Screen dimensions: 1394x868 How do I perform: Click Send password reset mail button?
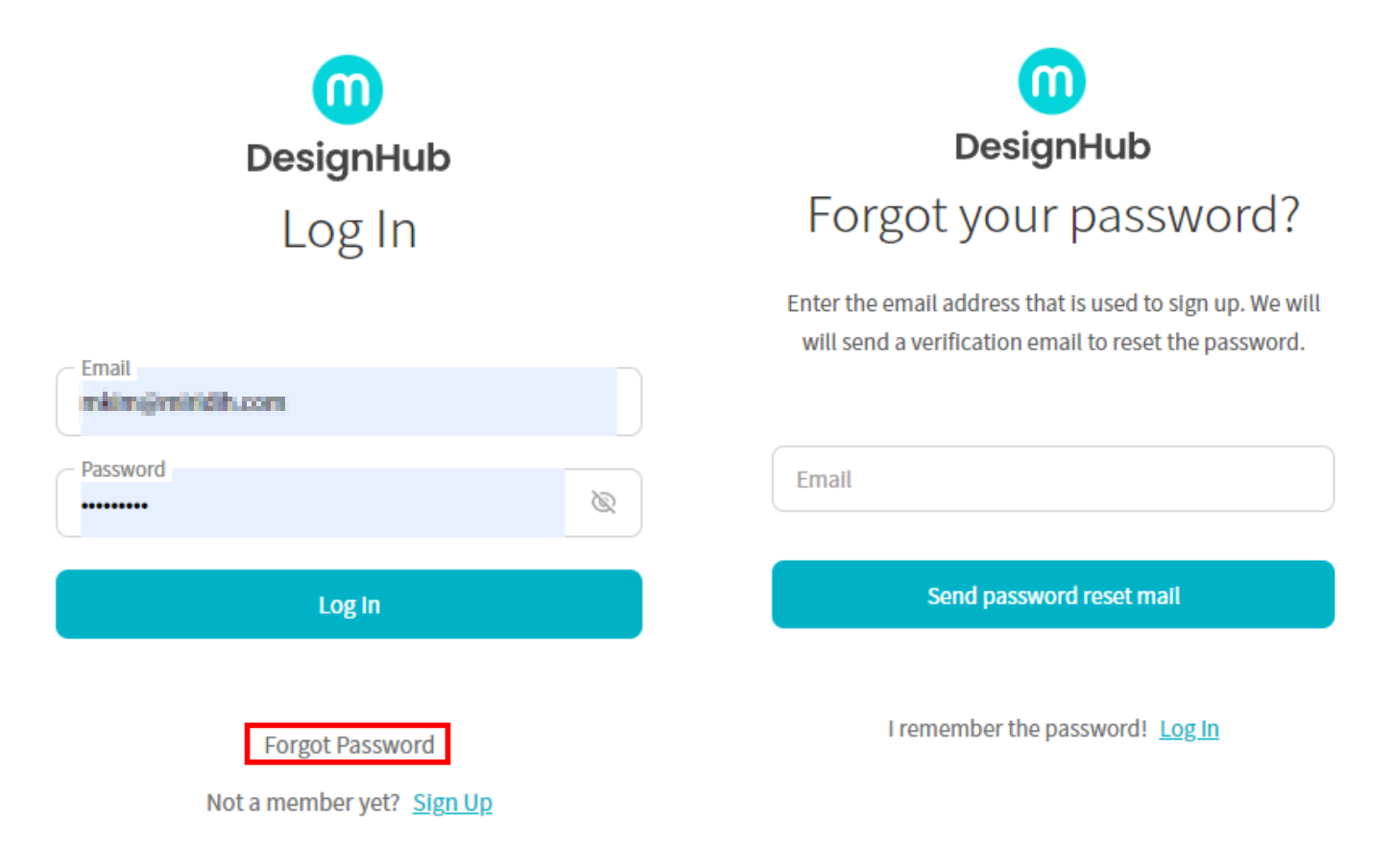(x=1052, y=595)
